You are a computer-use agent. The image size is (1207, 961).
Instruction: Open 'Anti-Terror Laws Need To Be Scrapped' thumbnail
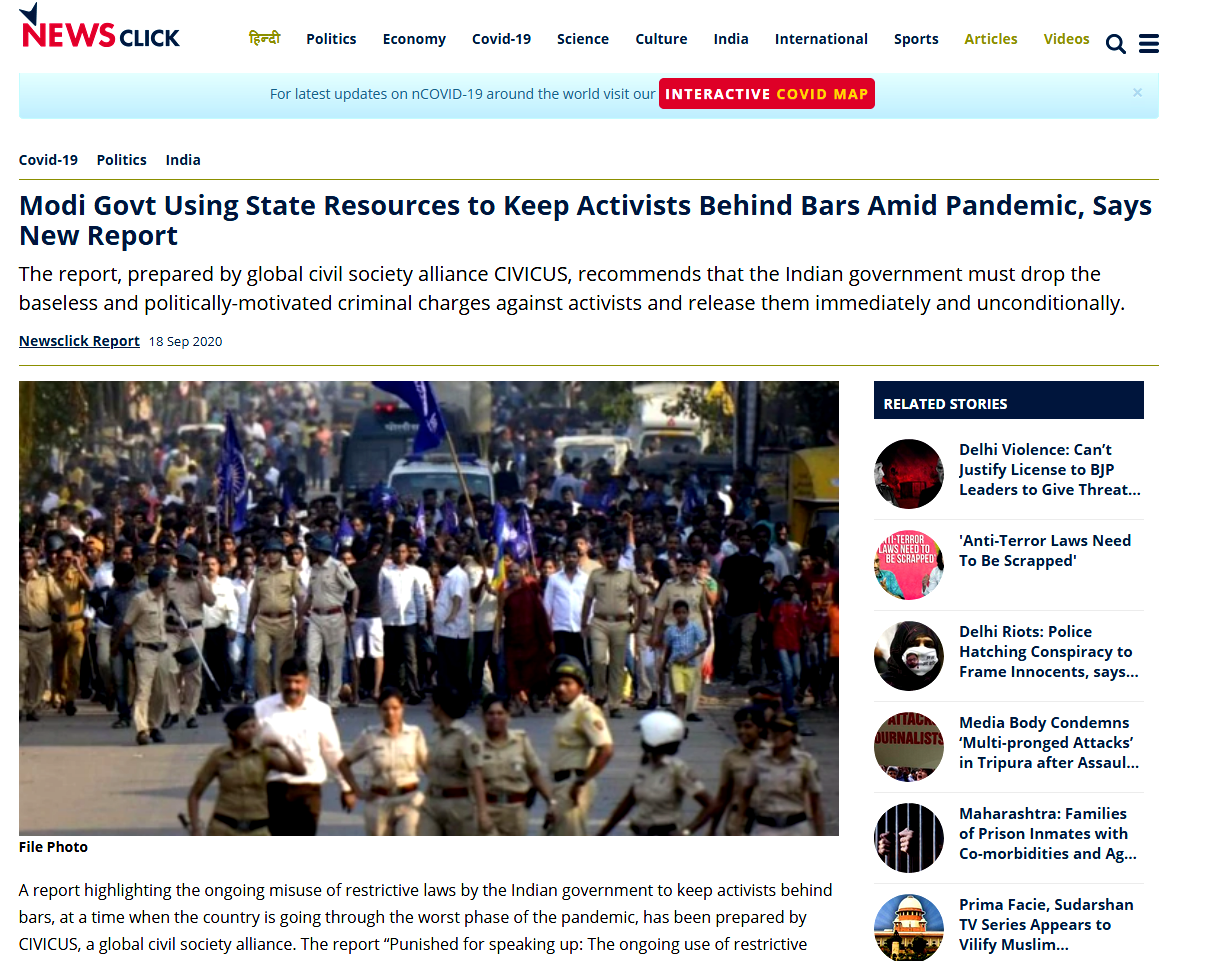(909, 565)
